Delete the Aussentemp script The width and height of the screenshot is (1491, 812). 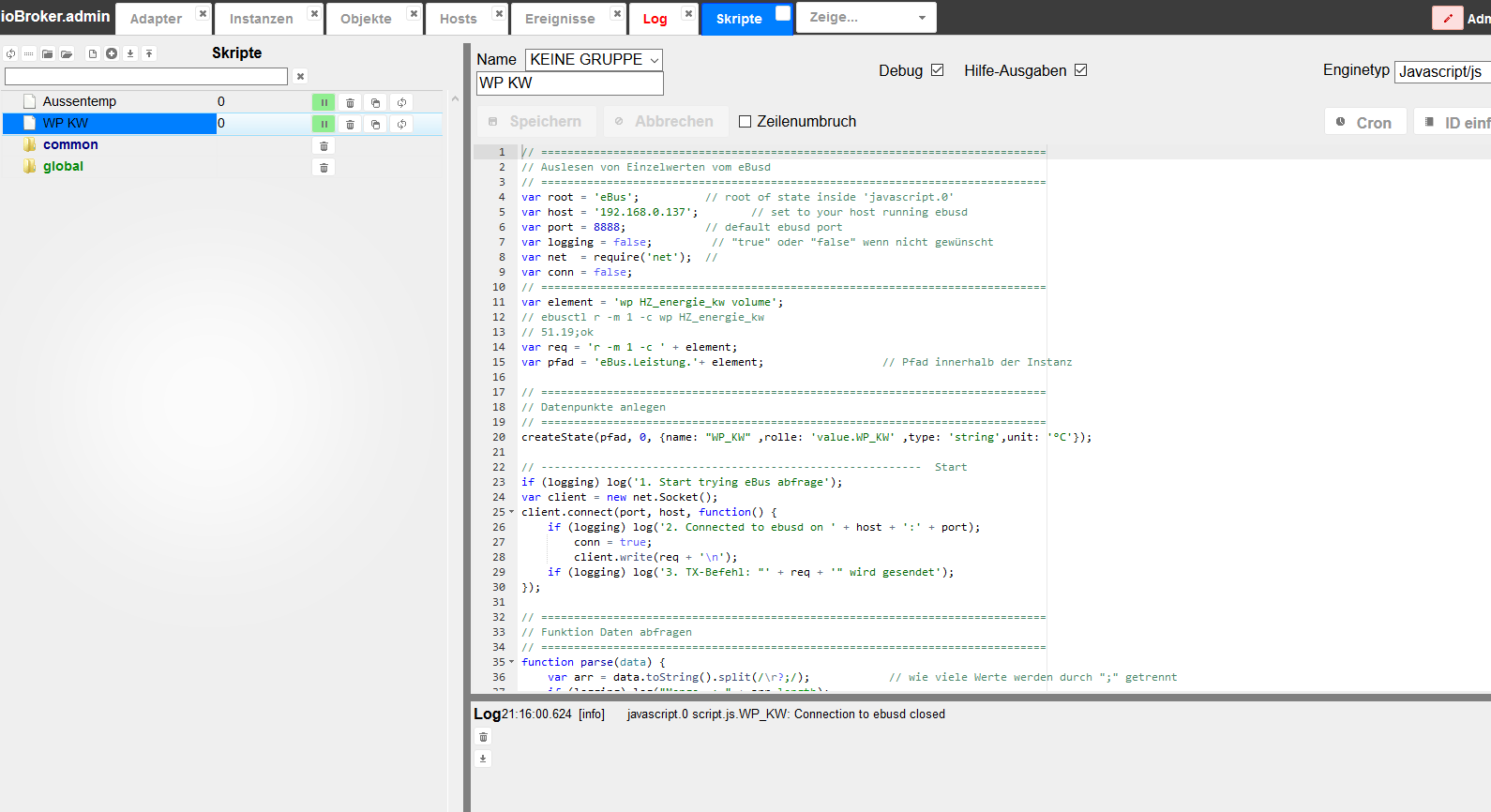[350, 102]
